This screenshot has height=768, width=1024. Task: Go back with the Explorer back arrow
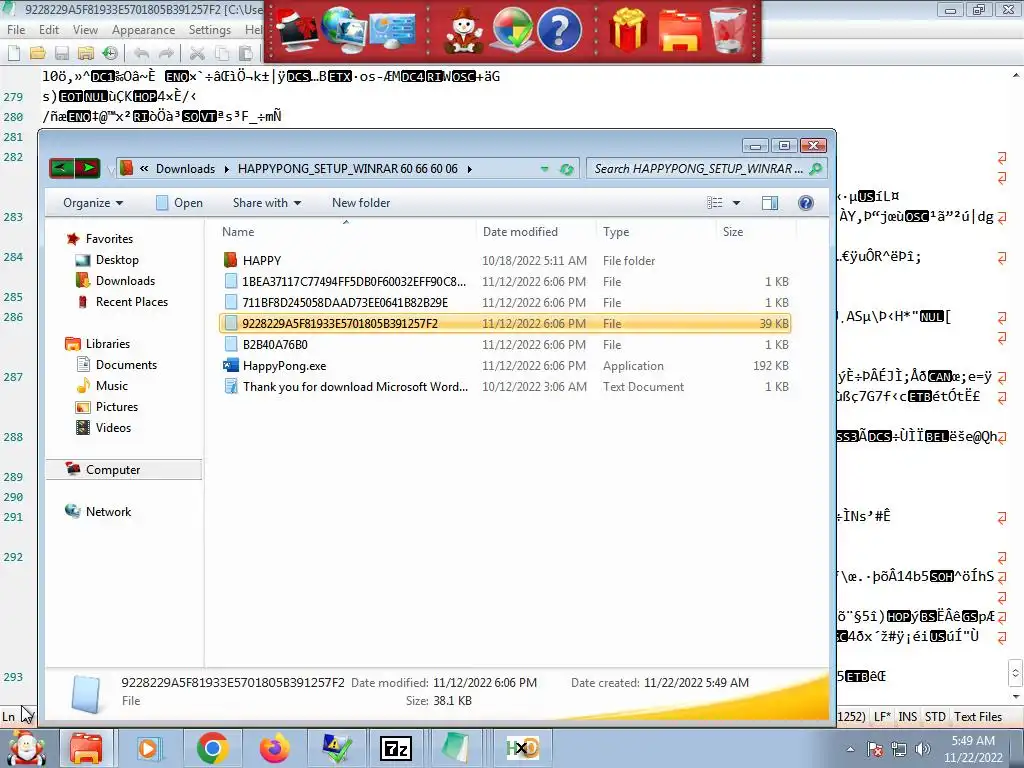coord(62,168)
